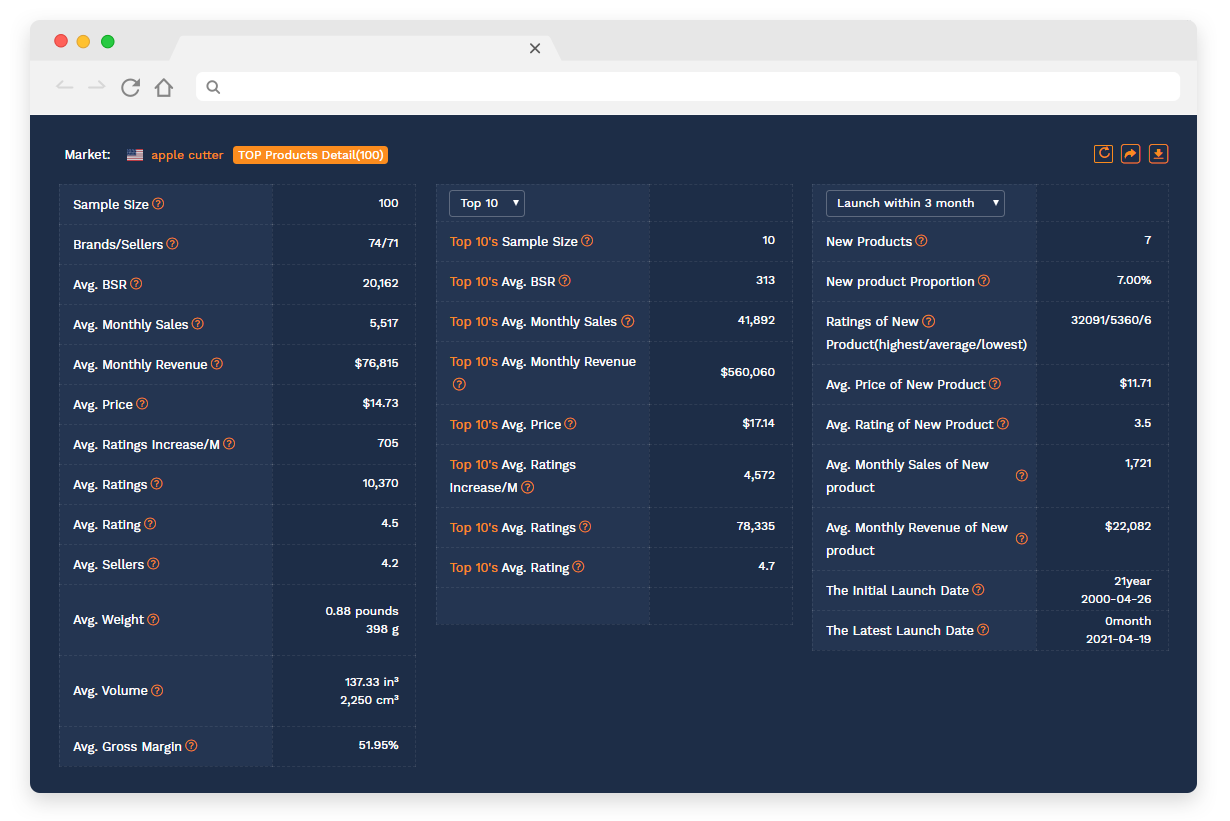Open the Top 10 selector dropdown
The height and width of the screenshot is (821, 1230).
486,202
